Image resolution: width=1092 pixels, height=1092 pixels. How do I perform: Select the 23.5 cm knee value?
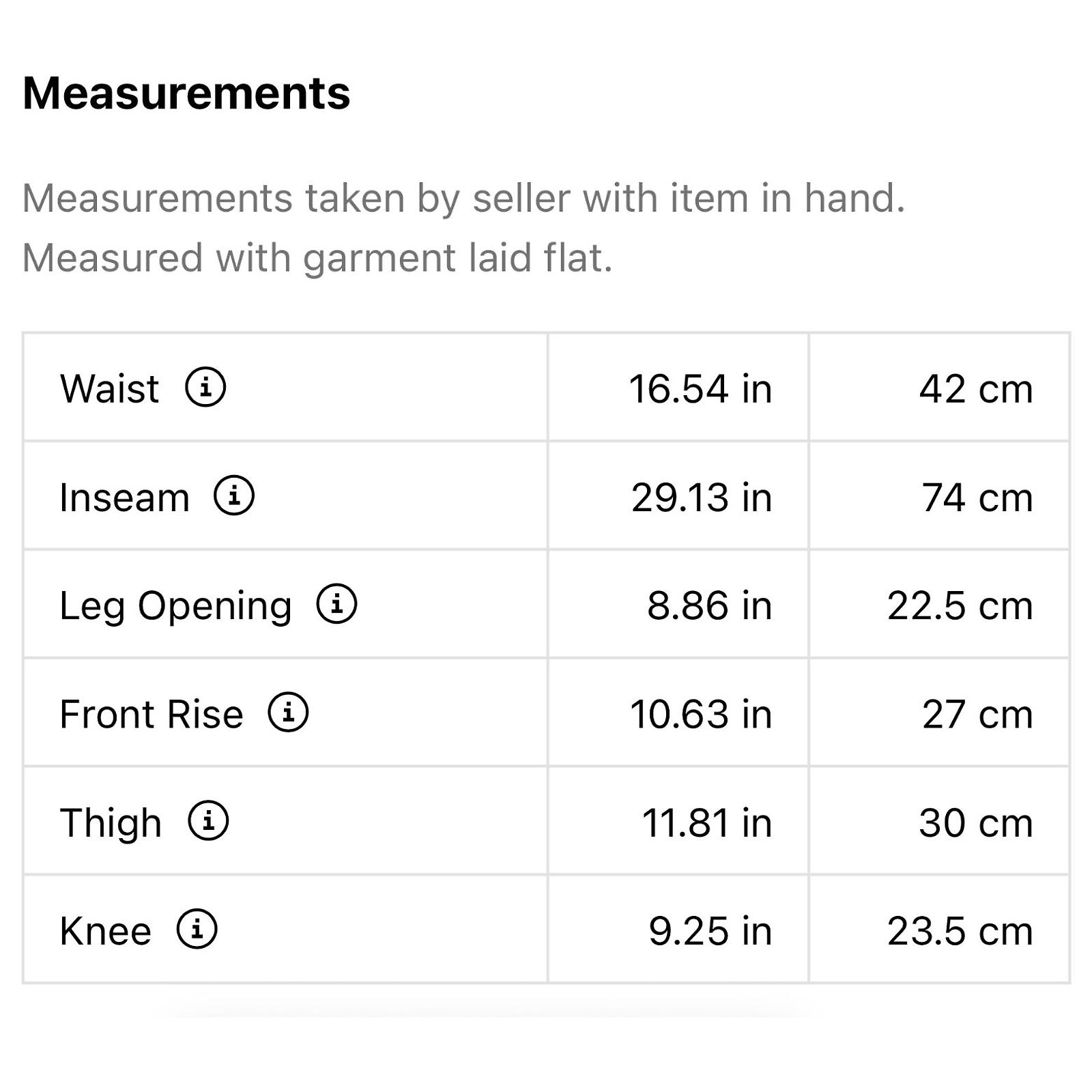[960, 932]
